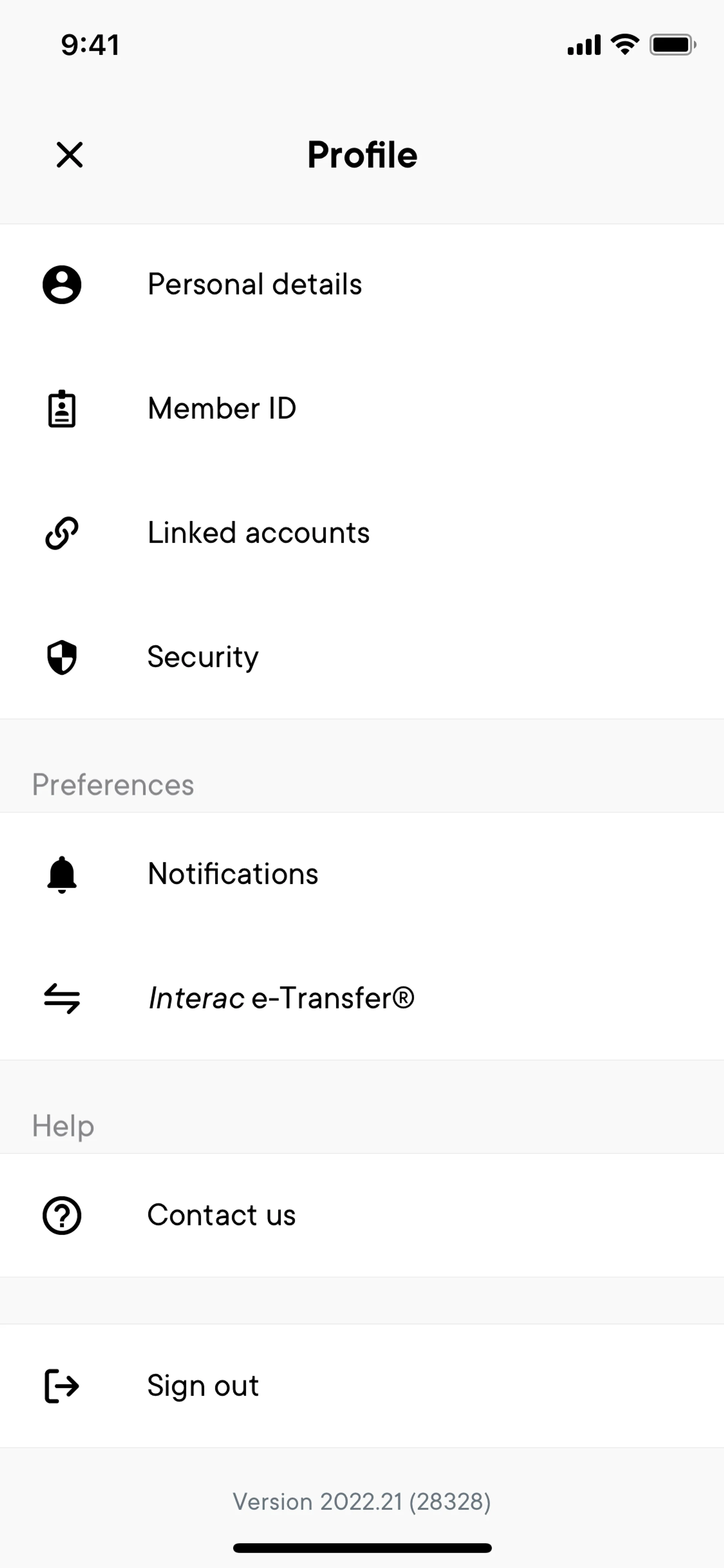Image resolution: width=724 pixels, height=1568 pixels.
Task: Tap the Member ID badge icon
Action: point(61,409)
